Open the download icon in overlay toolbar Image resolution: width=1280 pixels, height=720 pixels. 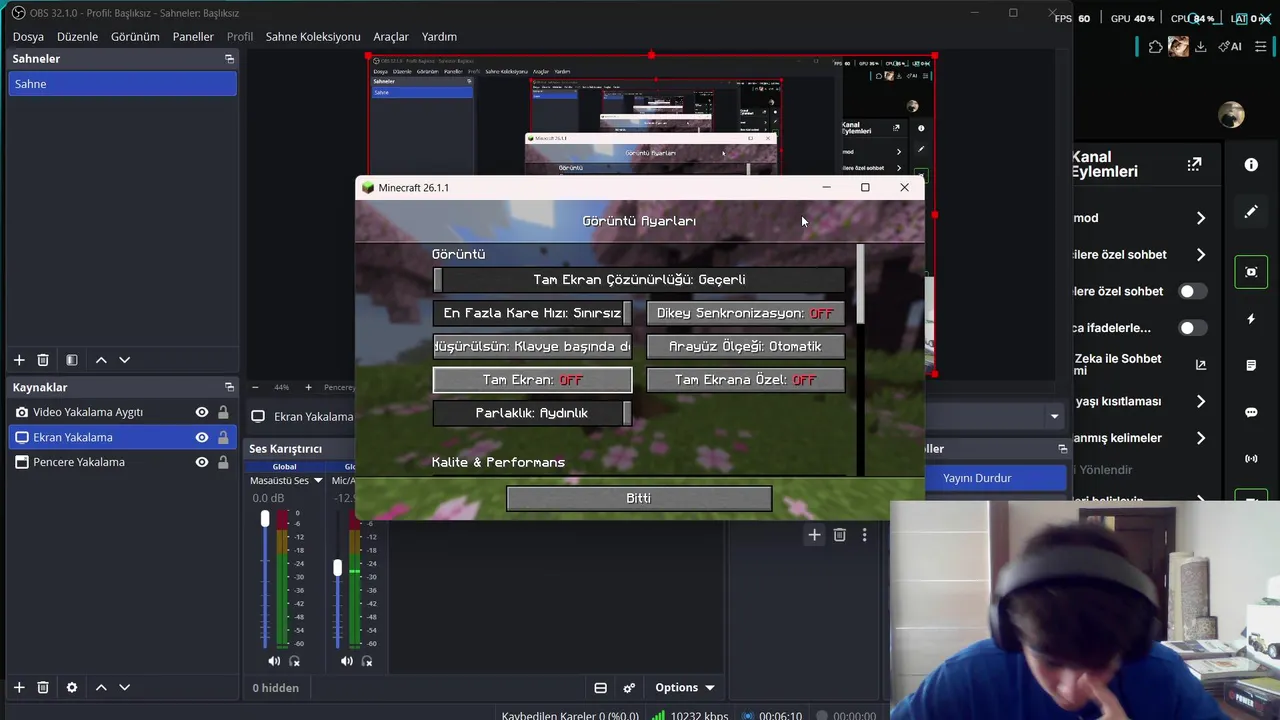click(1201, 46)
